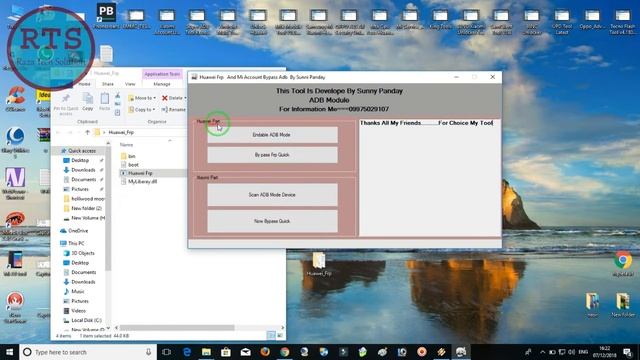640x360 pixels.
Task: Click the By pass Frp Quick button
Action: [x=272, y=155]
